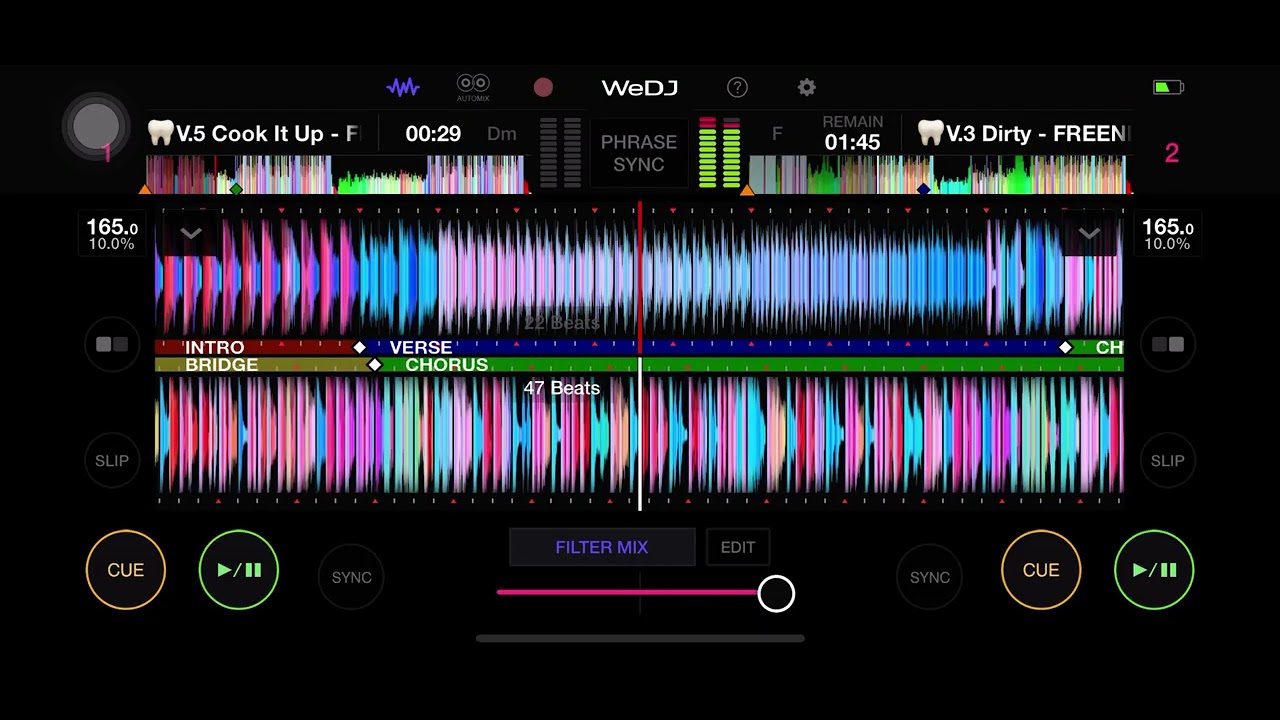This screenshot has height=720, width=1280.
Task: Tap the F key label on deck 2
Action: click(777, 134)
